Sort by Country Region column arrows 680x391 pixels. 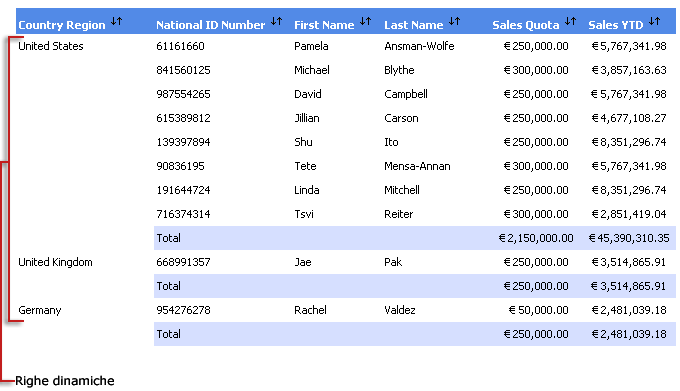point(116,21)
